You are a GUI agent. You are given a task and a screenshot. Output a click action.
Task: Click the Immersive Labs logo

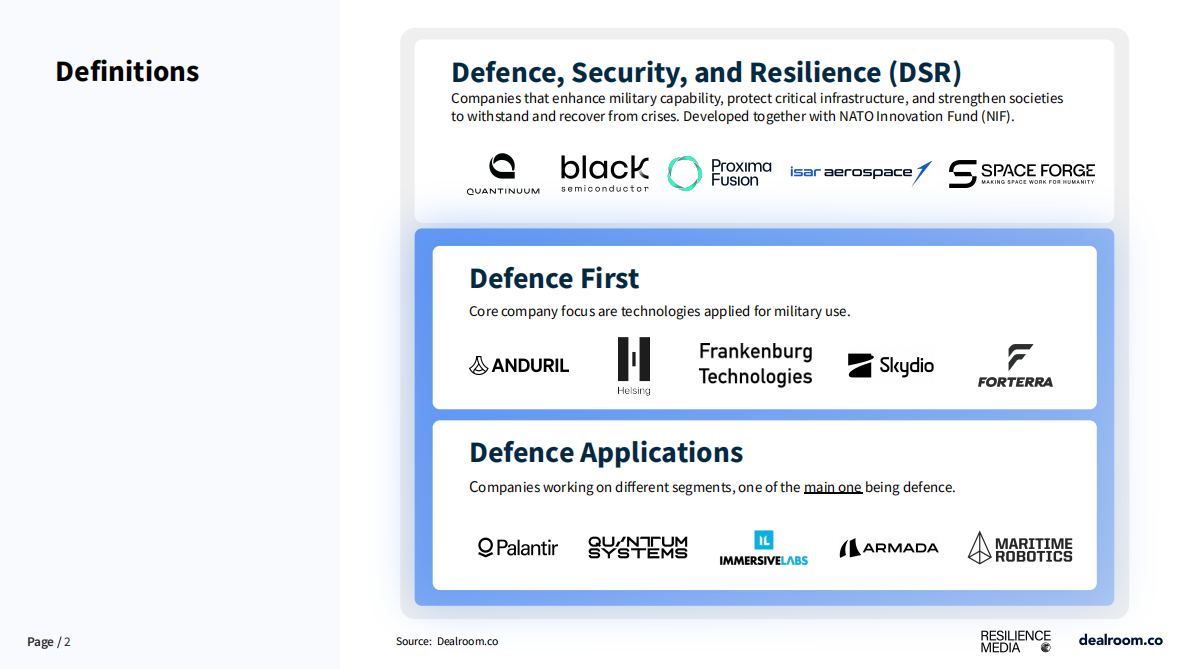tap(763, 548)
